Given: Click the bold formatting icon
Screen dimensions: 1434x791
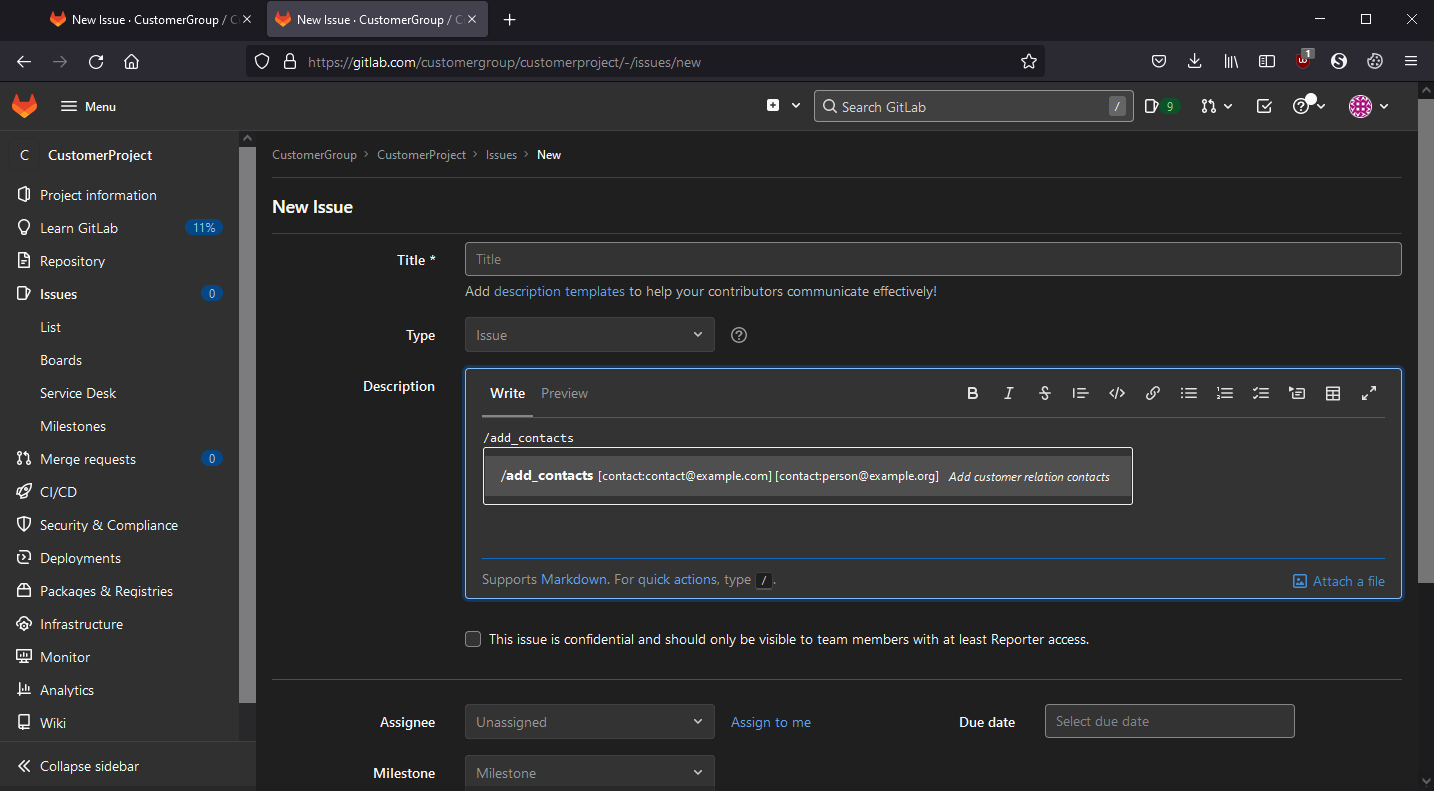Looking at the screenshot, I should (x=972, y=394).
